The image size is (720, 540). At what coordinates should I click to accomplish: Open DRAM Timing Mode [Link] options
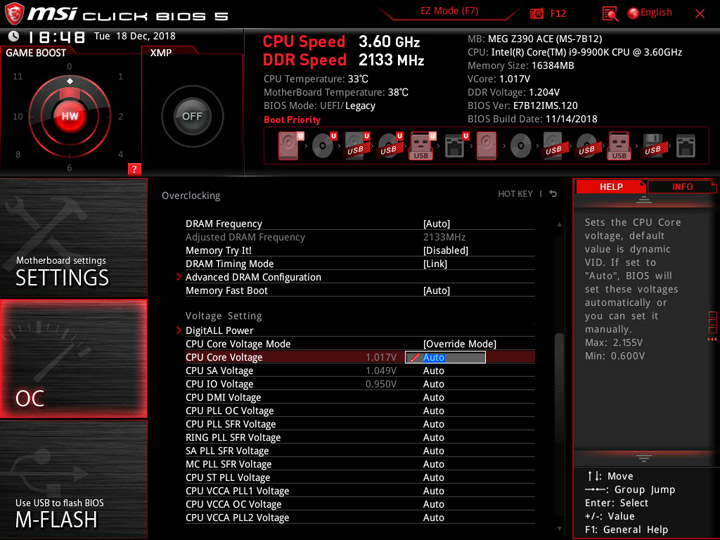(x=435, y=264)
